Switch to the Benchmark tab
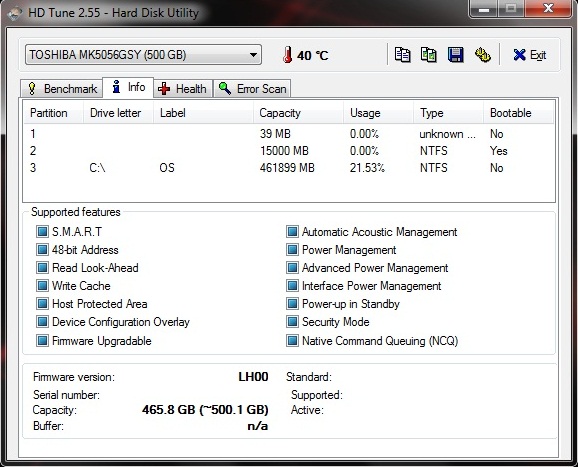Image resolution: width=578 pixels, height=467 pixels. pos(62,89)
